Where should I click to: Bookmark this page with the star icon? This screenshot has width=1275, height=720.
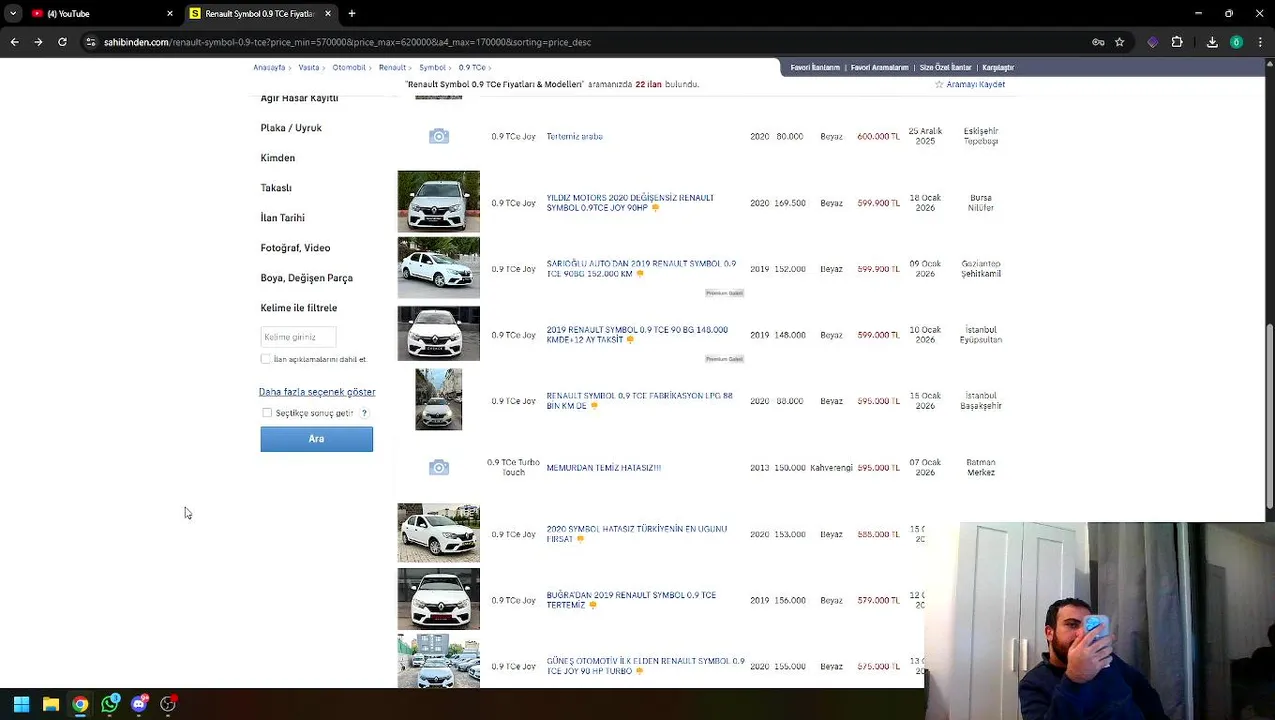(x=1119, y=42)
